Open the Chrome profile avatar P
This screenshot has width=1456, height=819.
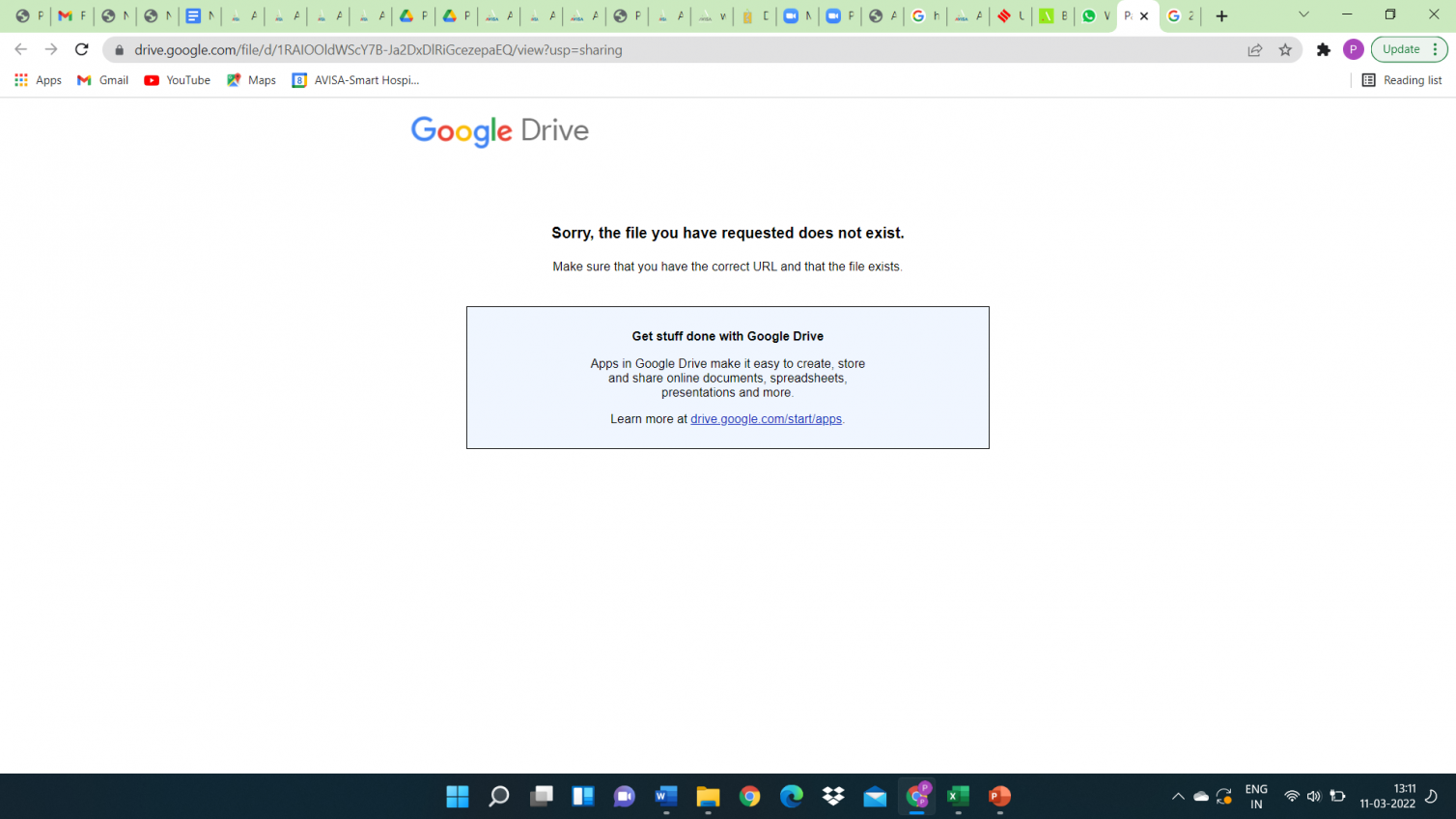pyautogui.click(x=1354, y=49)
